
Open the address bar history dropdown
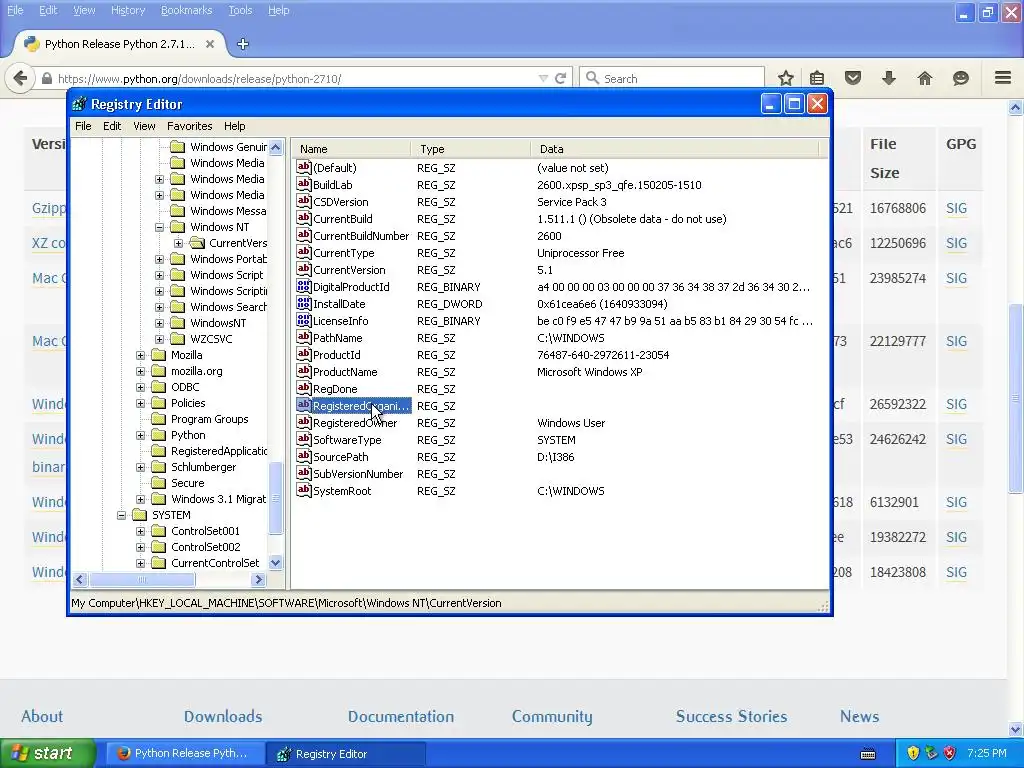tap(543, 78)
